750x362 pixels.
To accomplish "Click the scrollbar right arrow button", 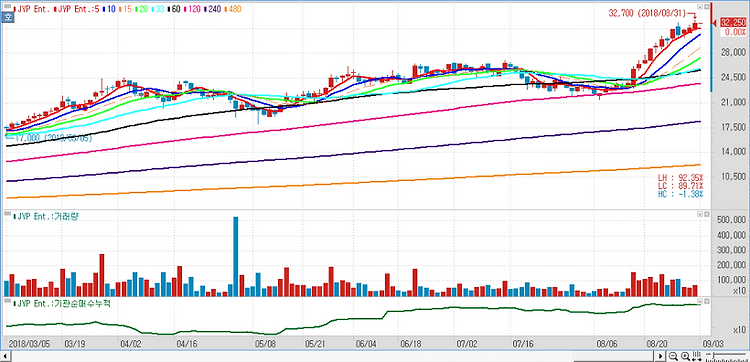I will pyautogui.click(x=661, y=356).
